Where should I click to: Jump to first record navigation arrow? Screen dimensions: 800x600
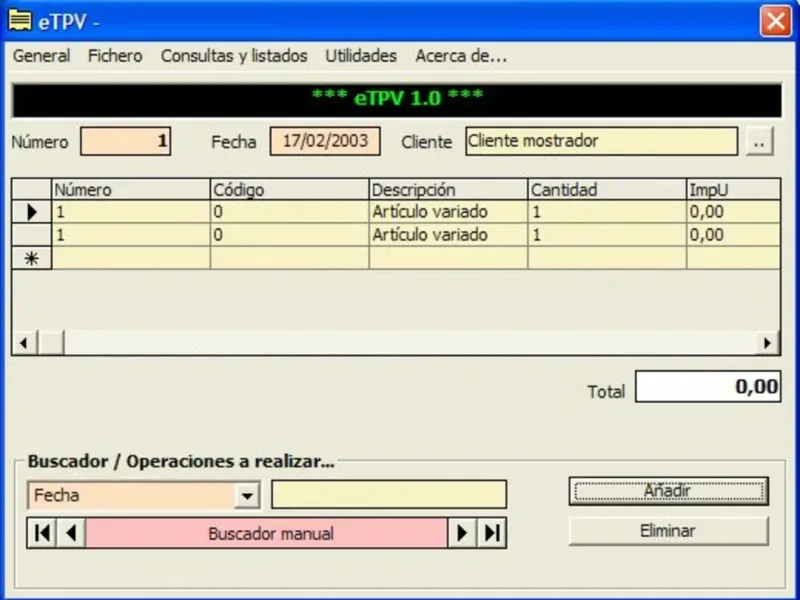pos(41,533)
